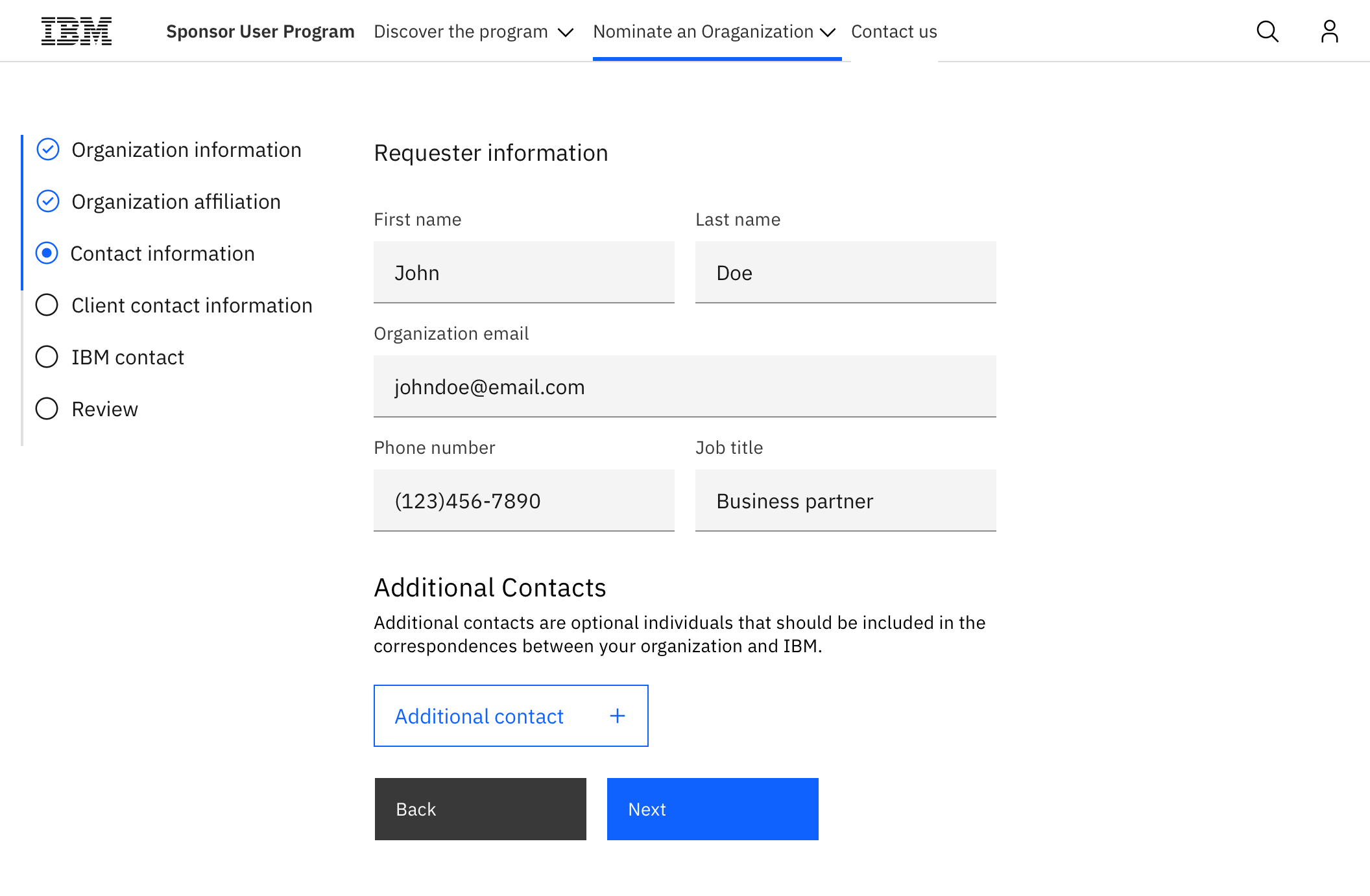Image resolution: width=1370 pixels, height=896 pixels.
Task: Click the Organization information checkmark icon
Action: pyautogui.click(x=48, y=150)
